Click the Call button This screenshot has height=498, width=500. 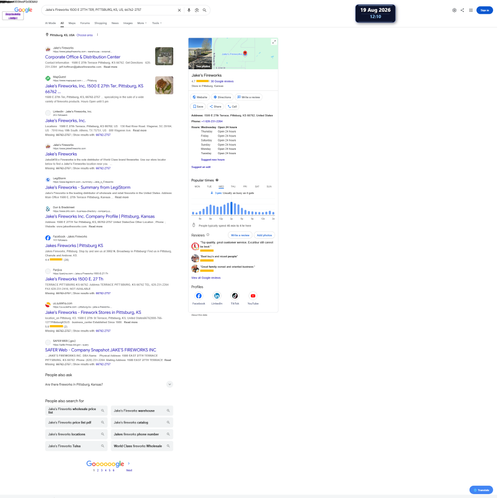pyautogui.click(x=232, y=106)
